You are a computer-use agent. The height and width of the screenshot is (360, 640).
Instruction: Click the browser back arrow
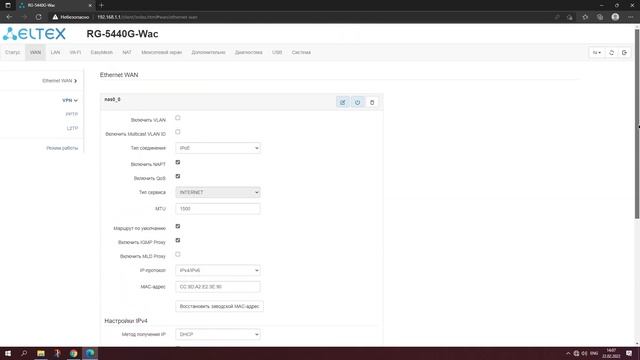9,17
